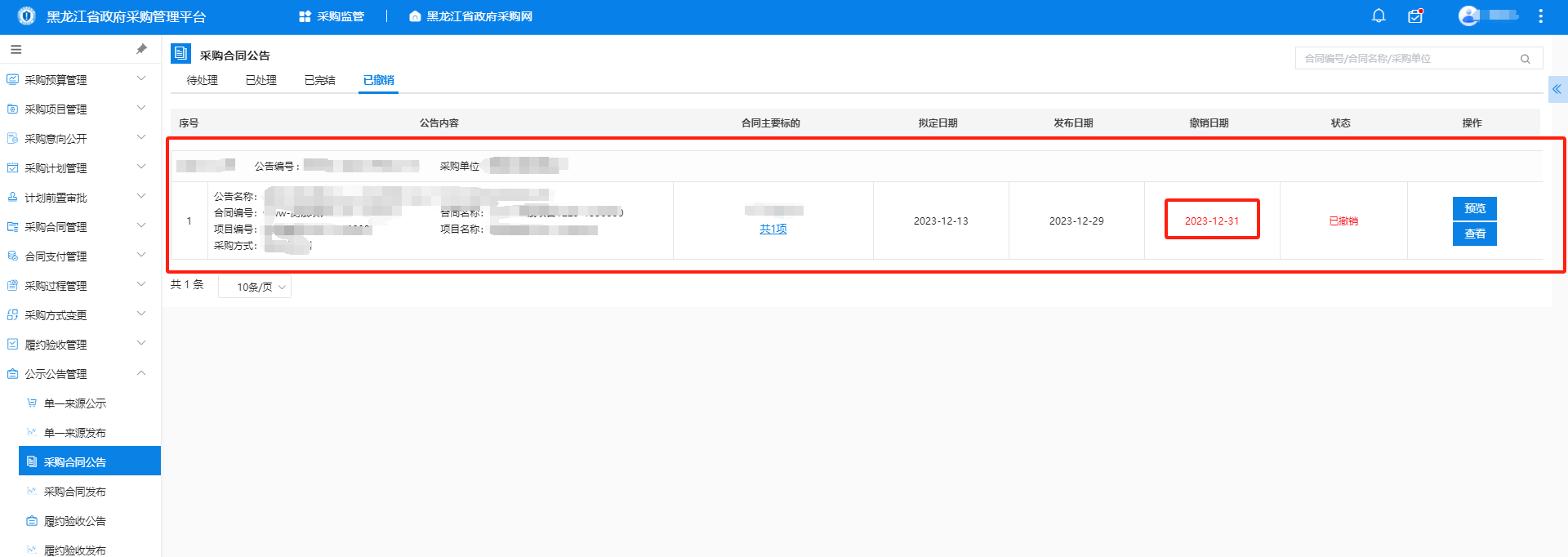
Task: Click the 采购合同管理 sidebar icon
Action: pos(12,226)
